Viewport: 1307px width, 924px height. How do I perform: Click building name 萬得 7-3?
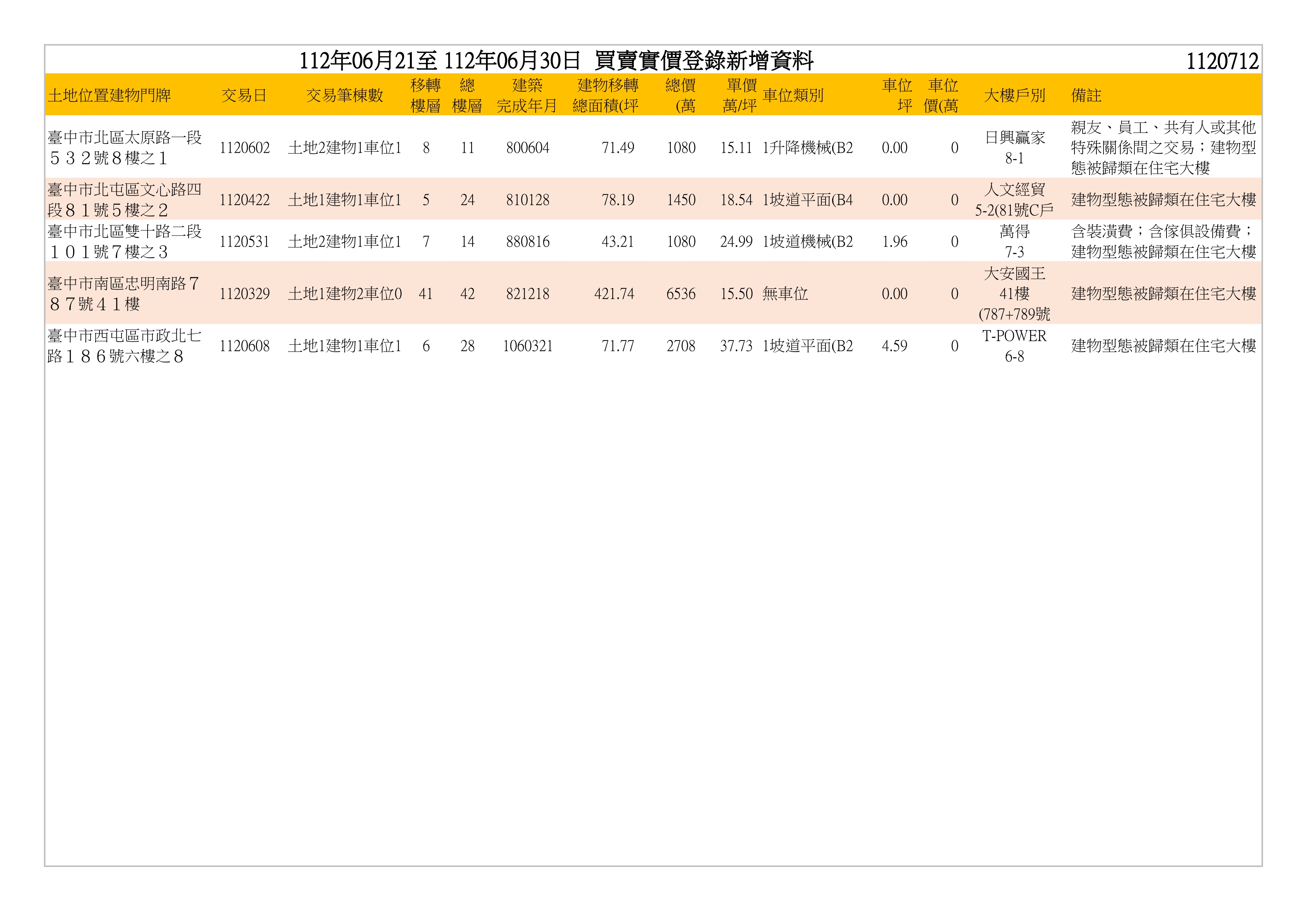(1014, 241)
